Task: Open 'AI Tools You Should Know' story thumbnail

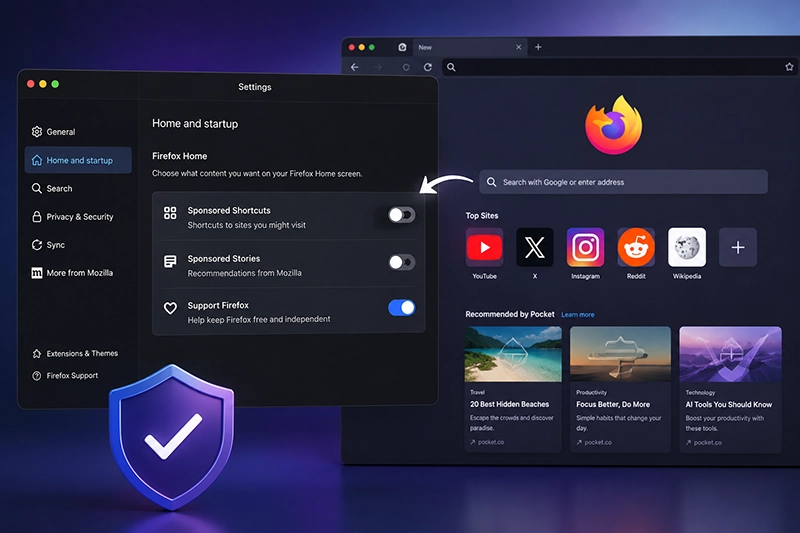Action: click(x=730, y=354)
